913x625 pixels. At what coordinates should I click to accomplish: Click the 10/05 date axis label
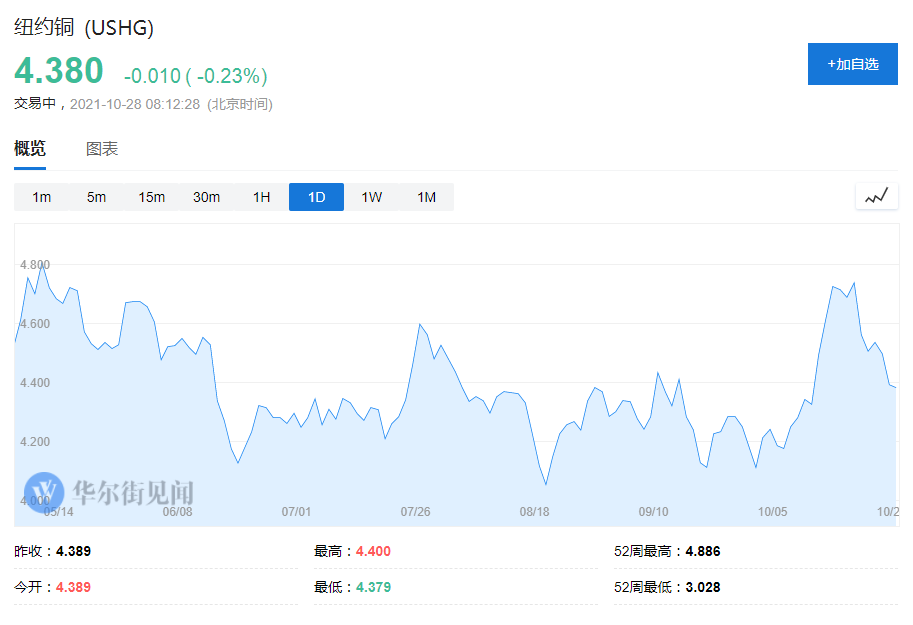(x=773, y=512)
